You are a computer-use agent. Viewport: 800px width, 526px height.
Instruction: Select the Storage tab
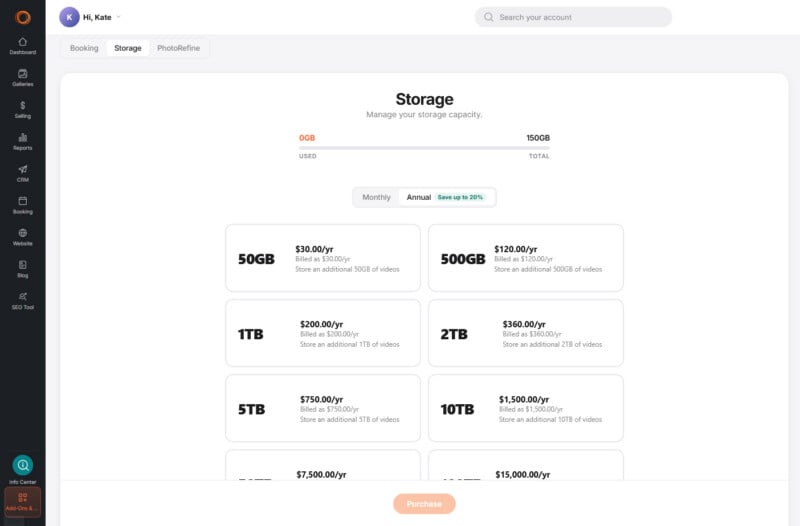(x=128, y=48)
